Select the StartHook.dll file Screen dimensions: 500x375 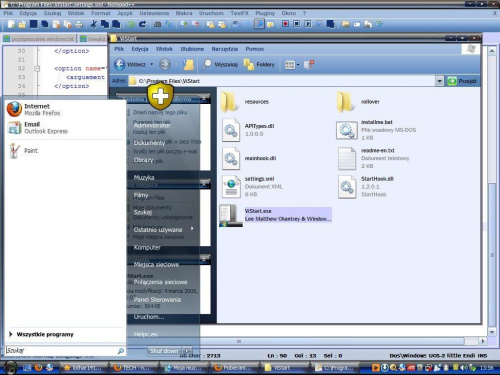[x=366, y=187]
